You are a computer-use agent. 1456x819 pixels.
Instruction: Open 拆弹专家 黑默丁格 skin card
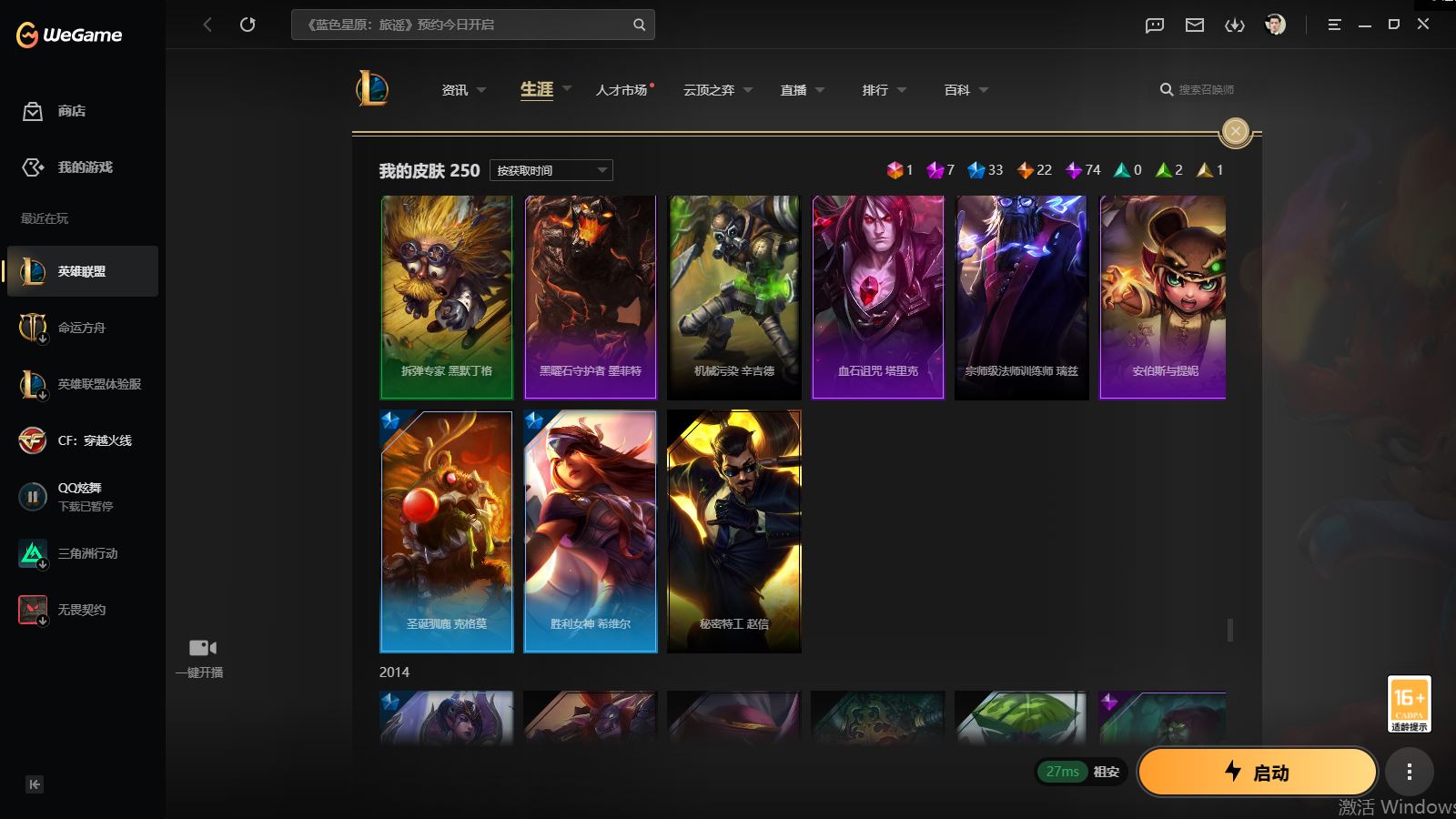446,298
